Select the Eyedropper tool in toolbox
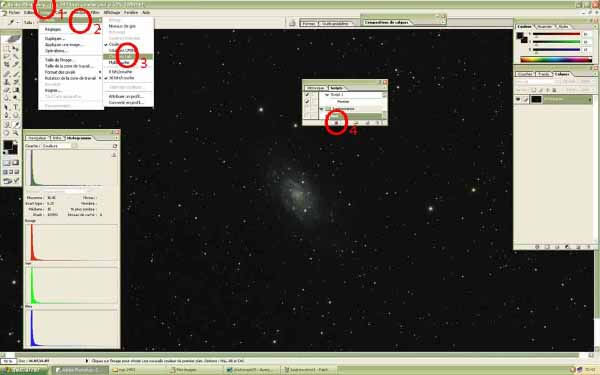Screen dimensions: 600x375 pyautogui.click(x=16, y=124)
